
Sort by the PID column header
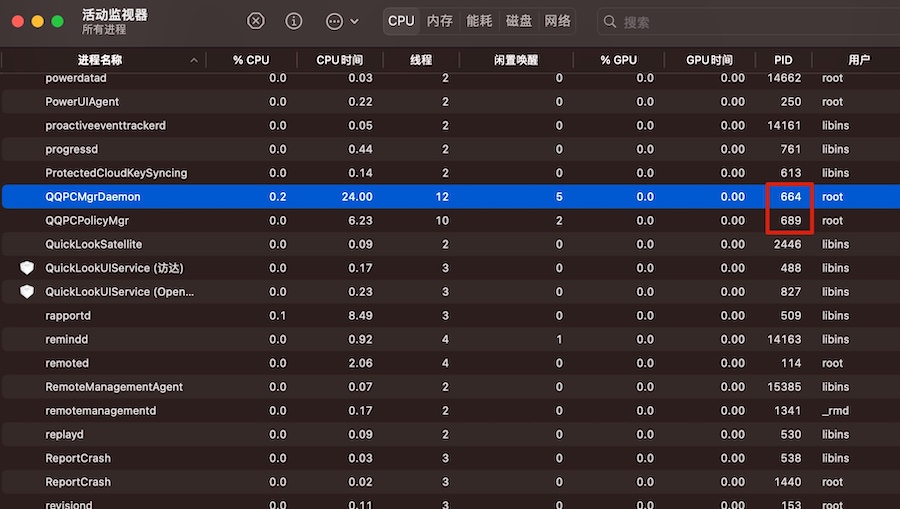(x=782, y=60)
